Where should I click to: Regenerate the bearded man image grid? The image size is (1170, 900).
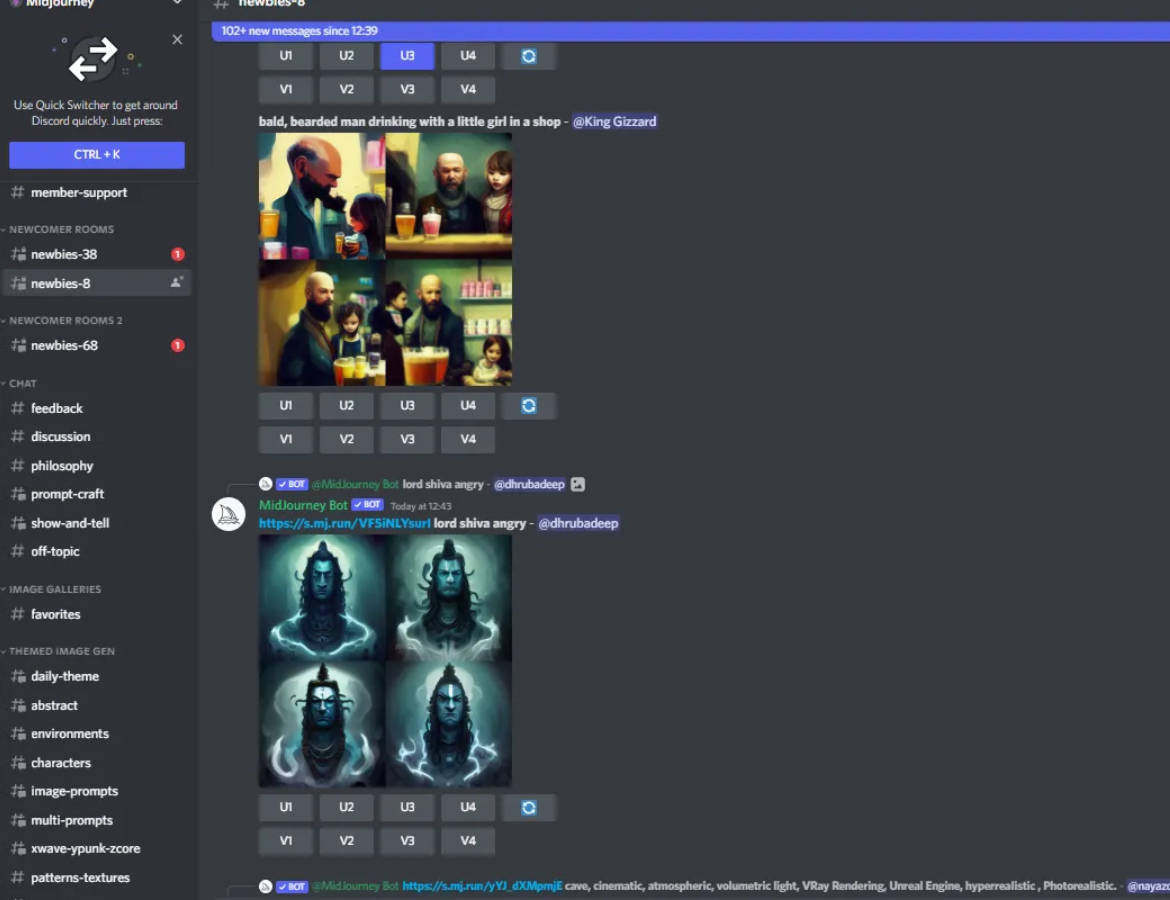(528, 406)
